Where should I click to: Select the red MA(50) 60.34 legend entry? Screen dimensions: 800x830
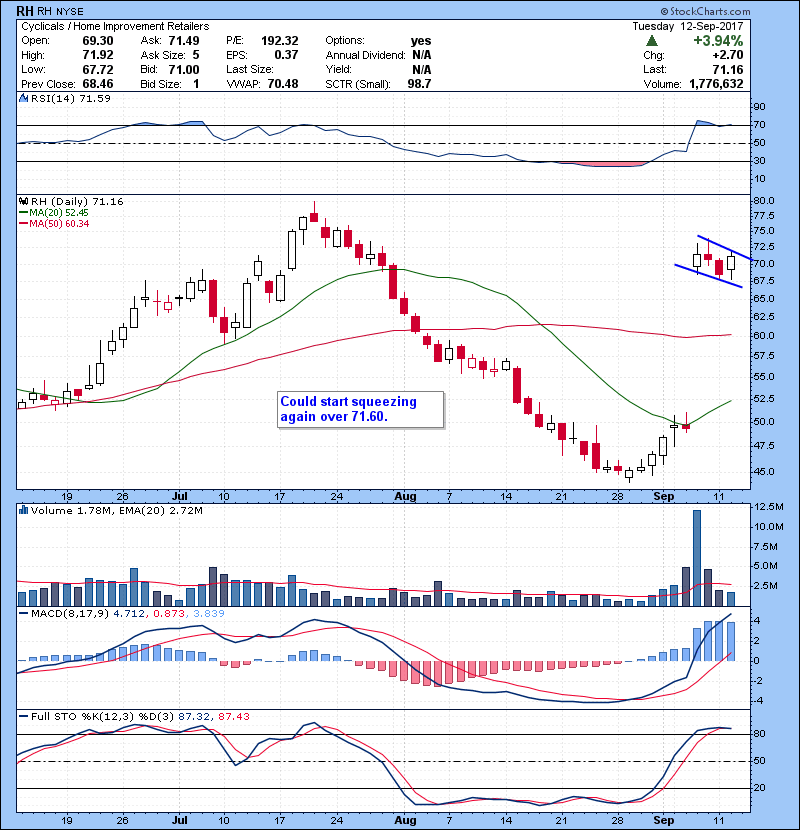pos(54,224)
